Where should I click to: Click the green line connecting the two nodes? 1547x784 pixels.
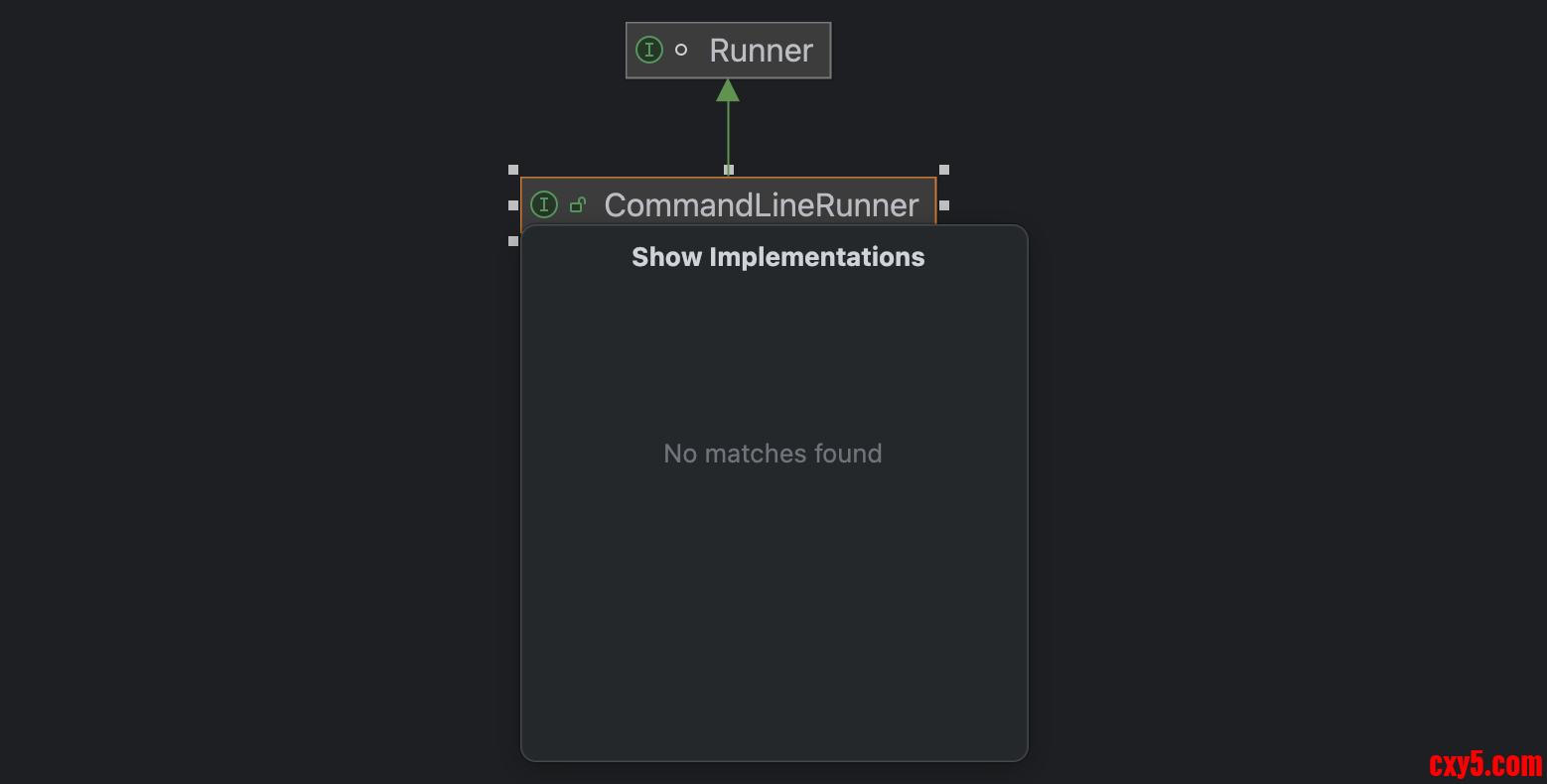(x=728, y=134)
